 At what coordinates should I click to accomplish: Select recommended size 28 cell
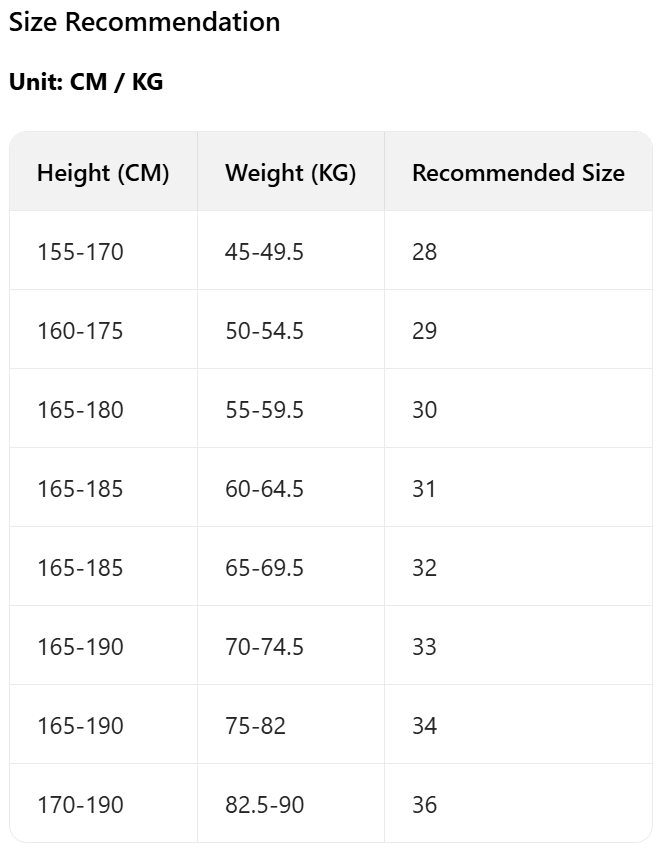pyautogui.click(x=424, y=252)
